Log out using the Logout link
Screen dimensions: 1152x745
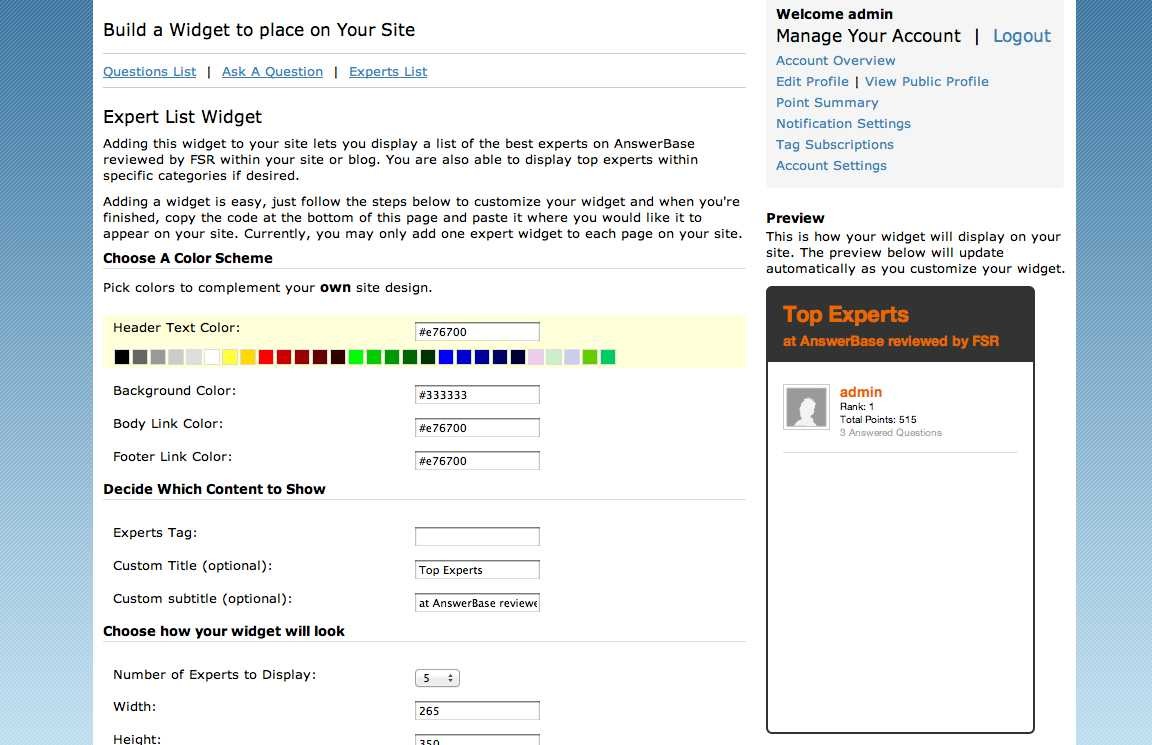tap(1021, 36)
